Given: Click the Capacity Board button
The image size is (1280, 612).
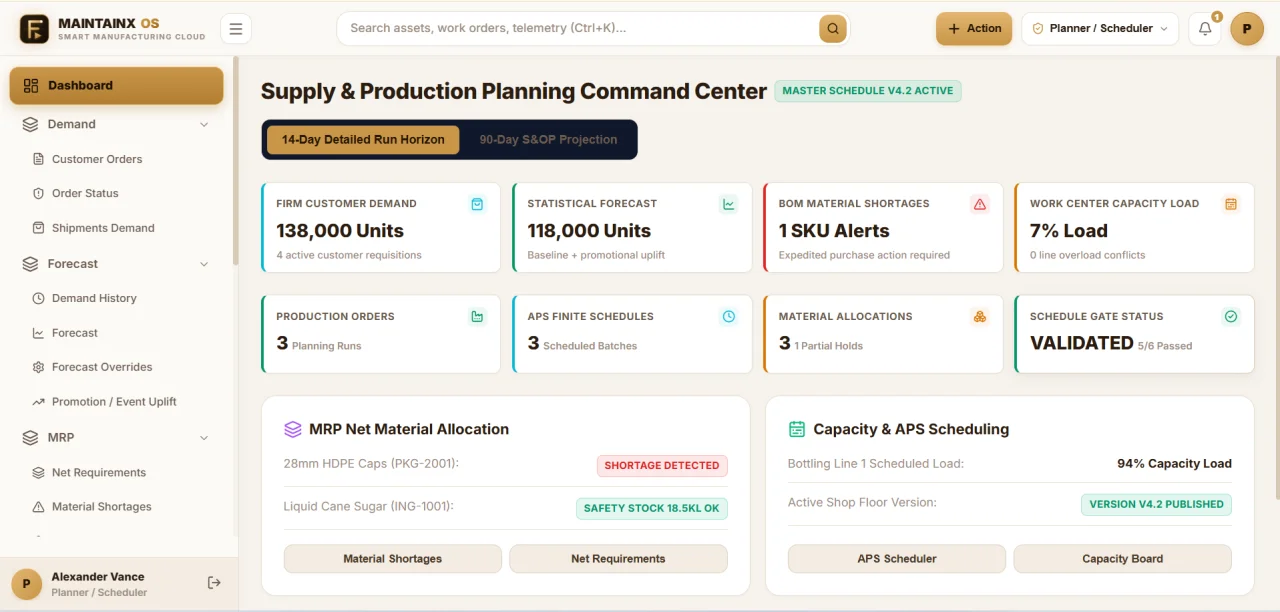Looking at the screenshot, I should (x=1122, y=559).
